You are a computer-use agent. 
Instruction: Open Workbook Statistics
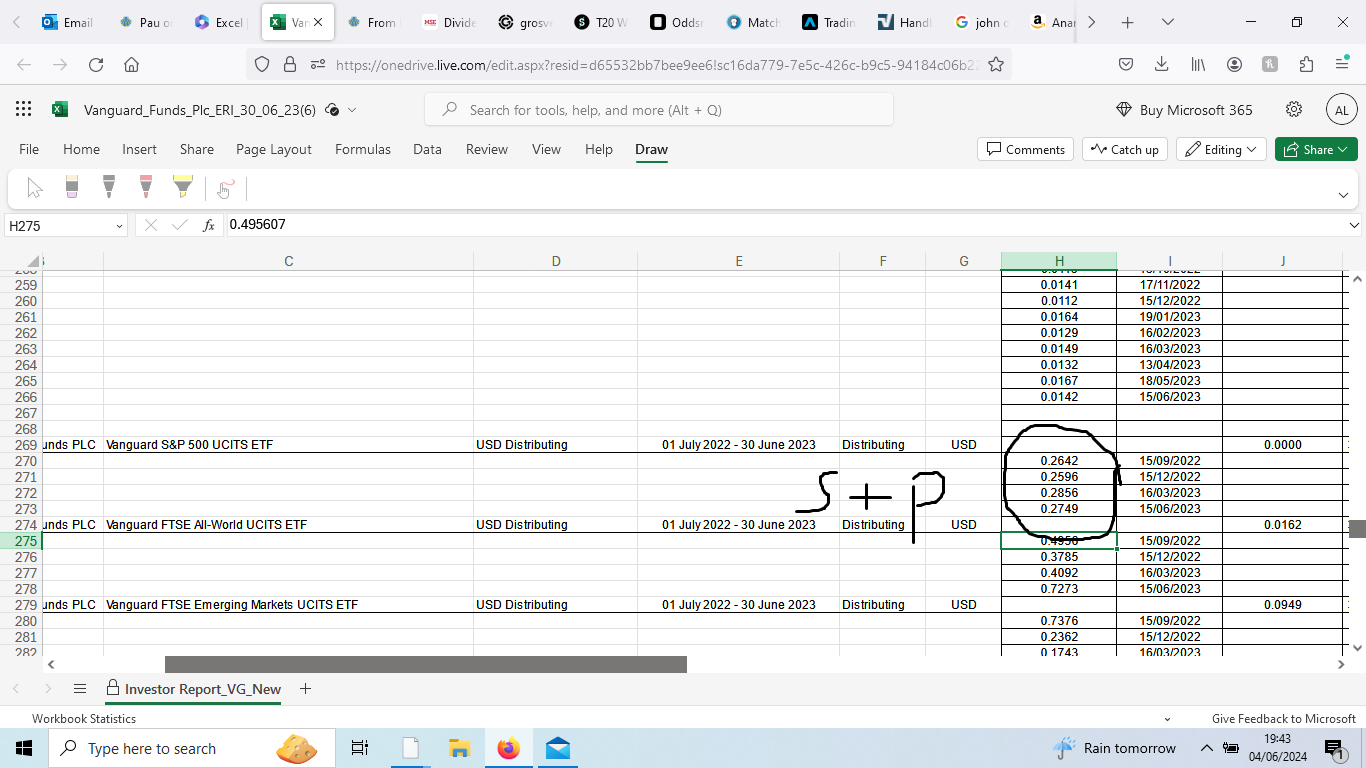(84, 719)
